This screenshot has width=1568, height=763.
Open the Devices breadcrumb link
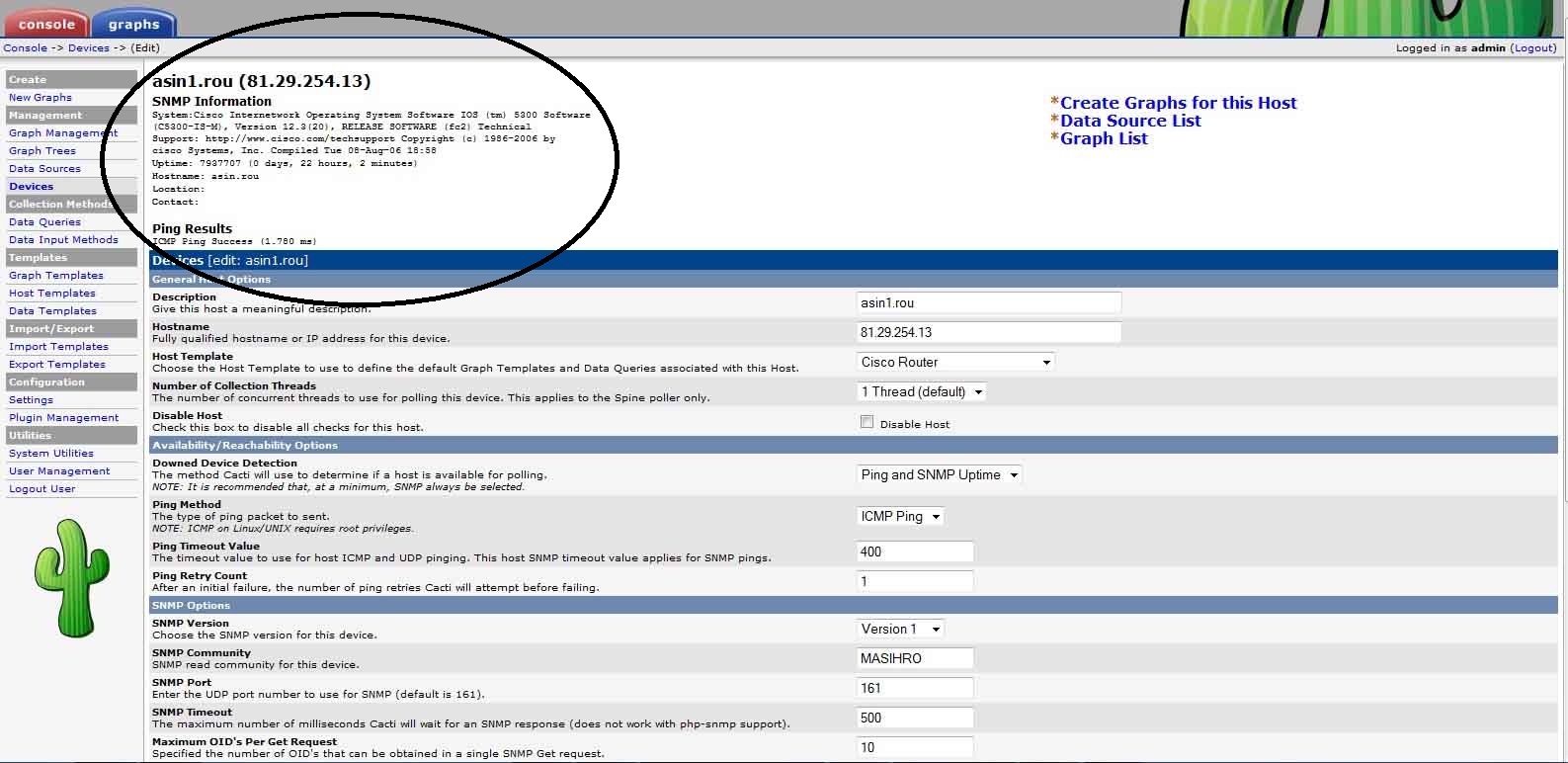coord(88,47)
